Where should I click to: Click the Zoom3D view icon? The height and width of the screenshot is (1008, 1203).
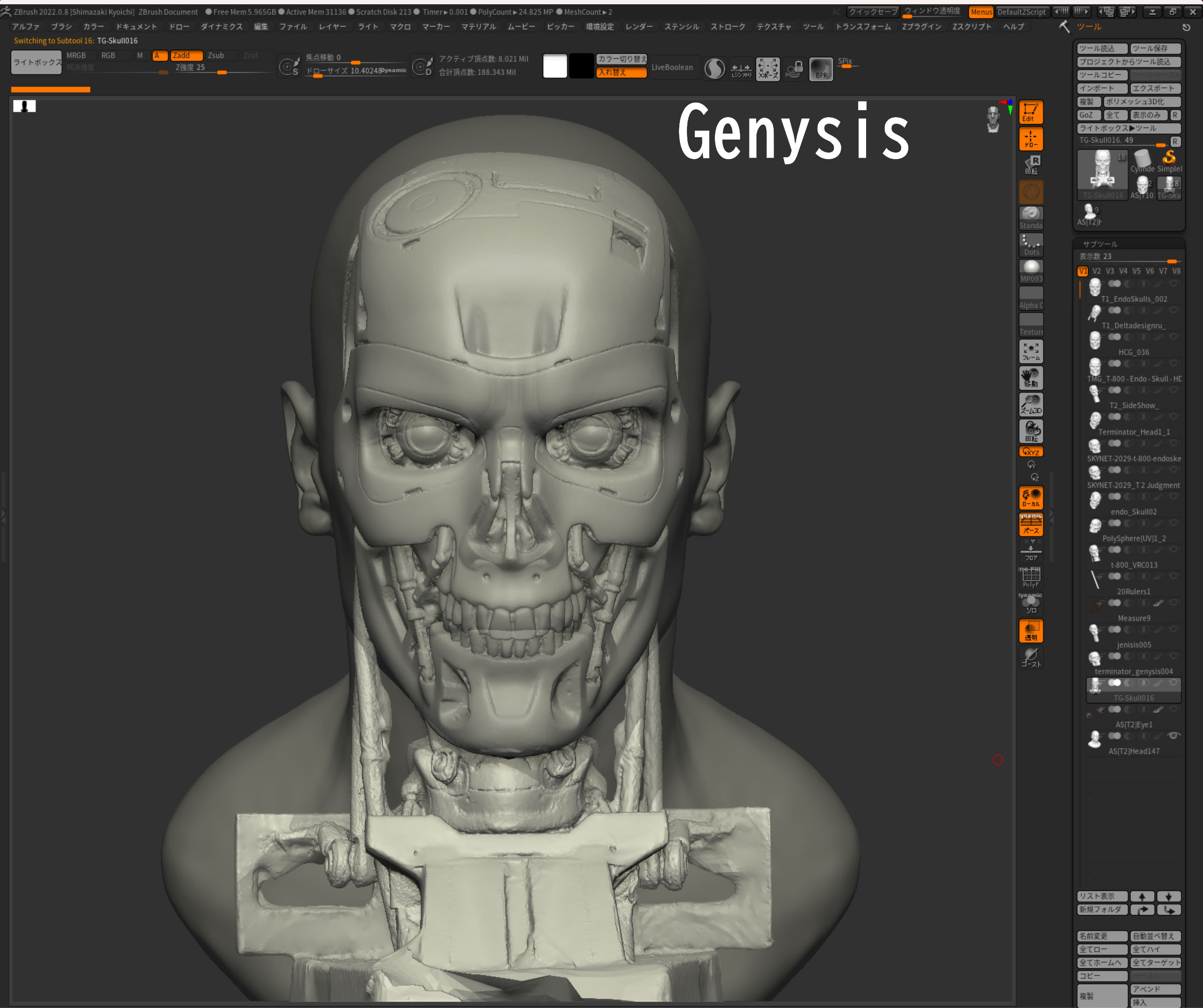(1030, 404)
